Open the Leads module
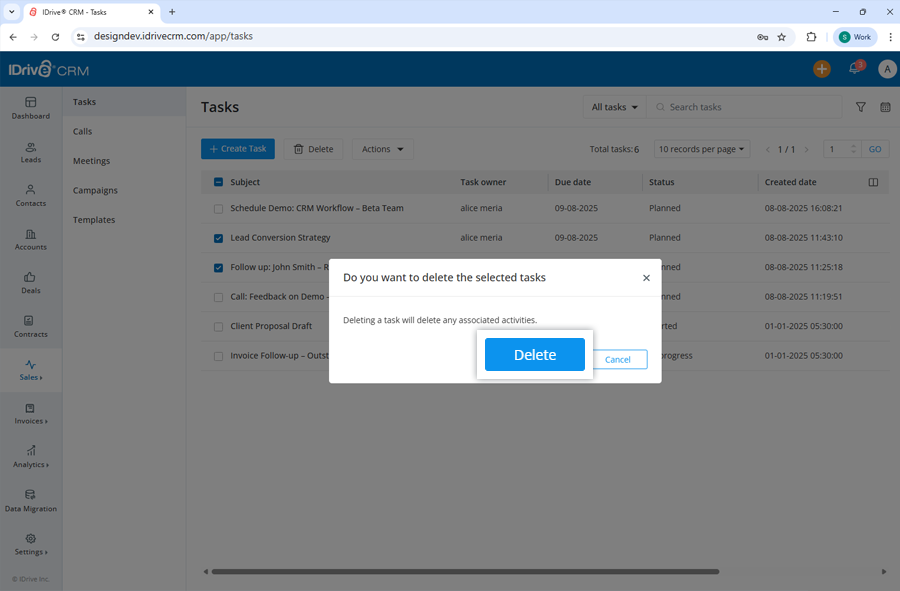The width and height of the screenshot is (900, 591). [x=31, y=152]
